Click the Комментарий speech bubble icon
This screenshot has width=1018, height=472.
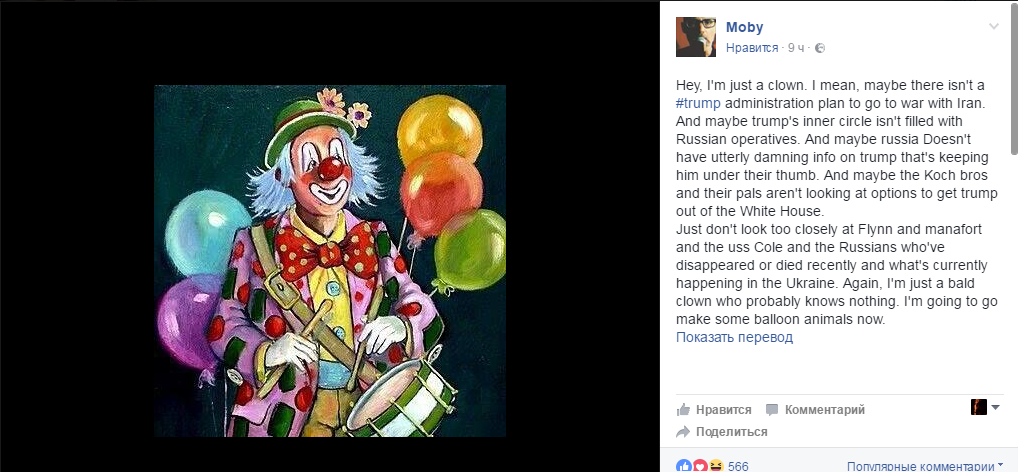coord(772,409)
